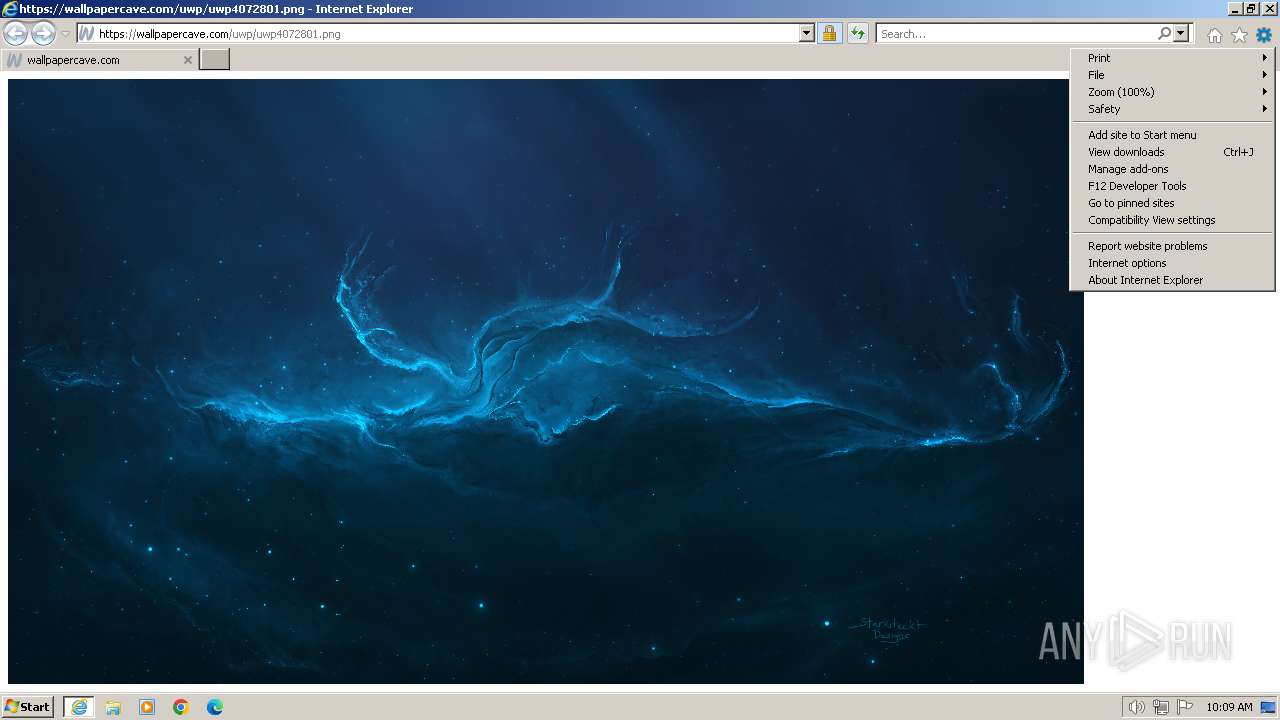The image size is (1280, 720).
Task: Open the recent pages dropdown arrow
Action: pos(65,34)
